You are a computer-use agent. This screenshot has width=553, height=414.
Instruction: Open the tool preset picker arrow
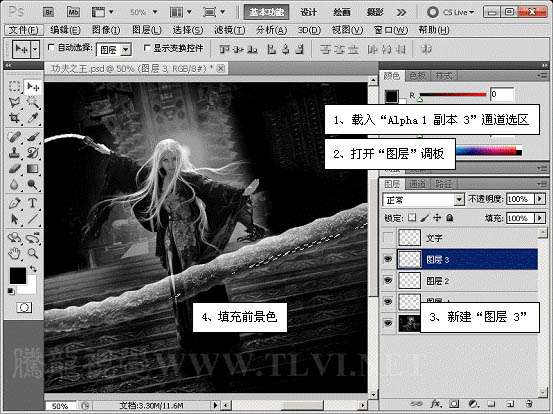coord(35,49)
